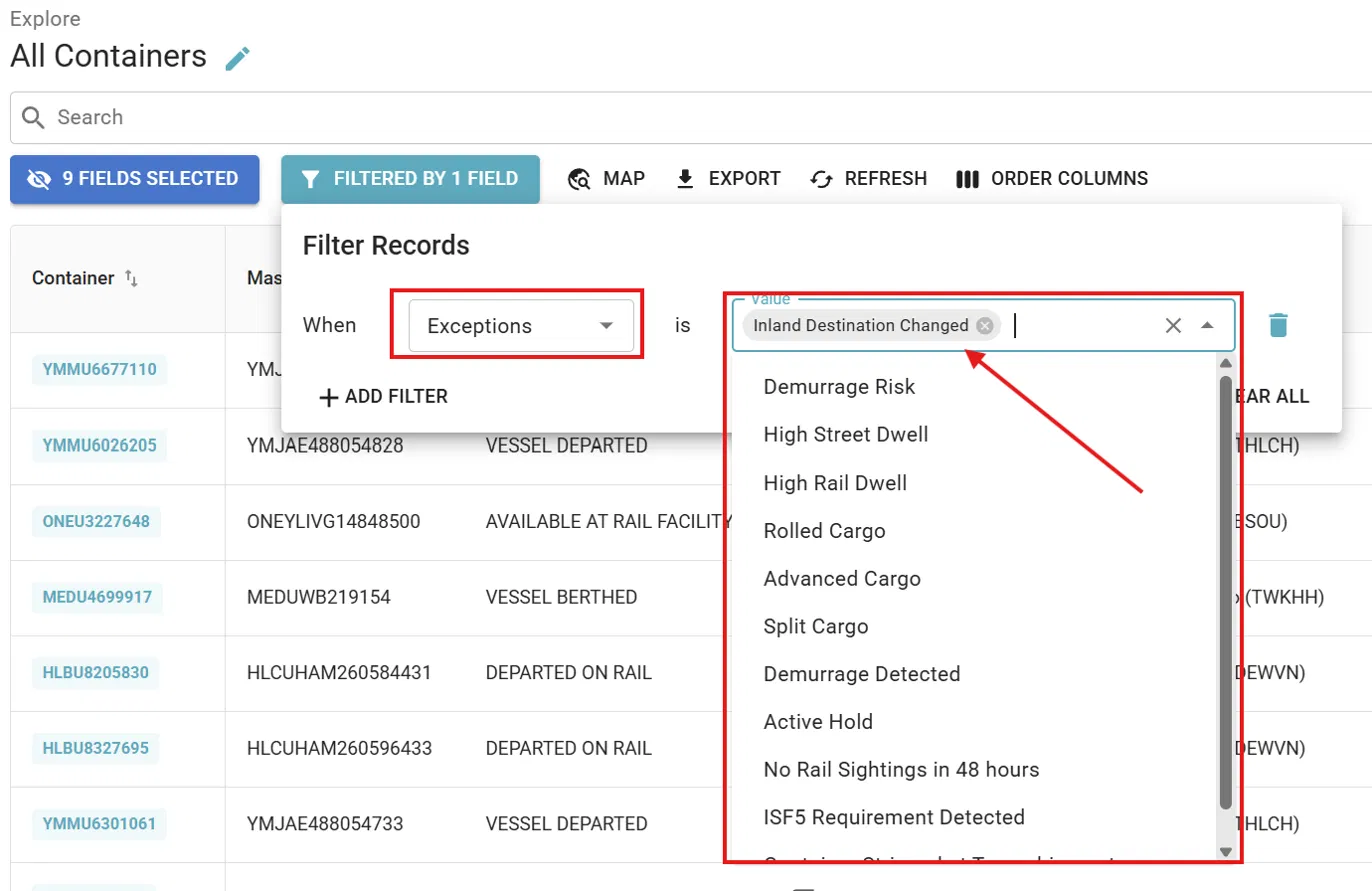Collapse the Value dropdown list arrow
Image resolution: width=1372 pixels, height=891 pixels.
click(1207, 325)
